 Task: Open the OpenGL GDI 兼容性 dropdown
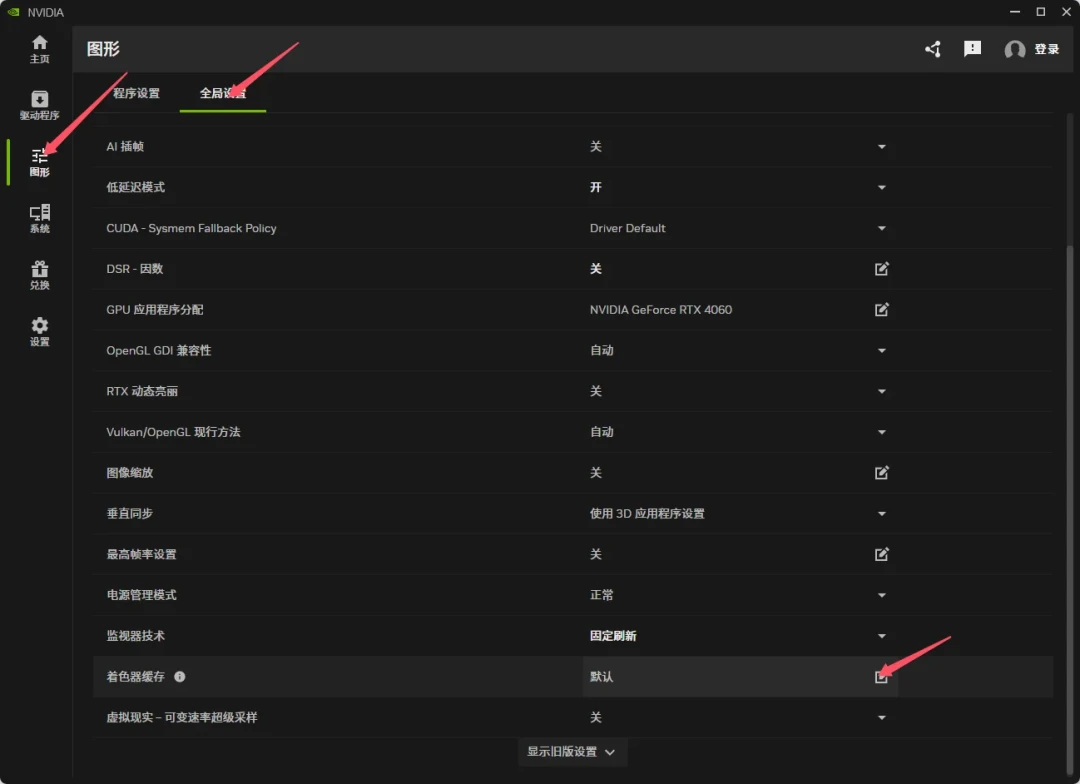click(882, 351)
